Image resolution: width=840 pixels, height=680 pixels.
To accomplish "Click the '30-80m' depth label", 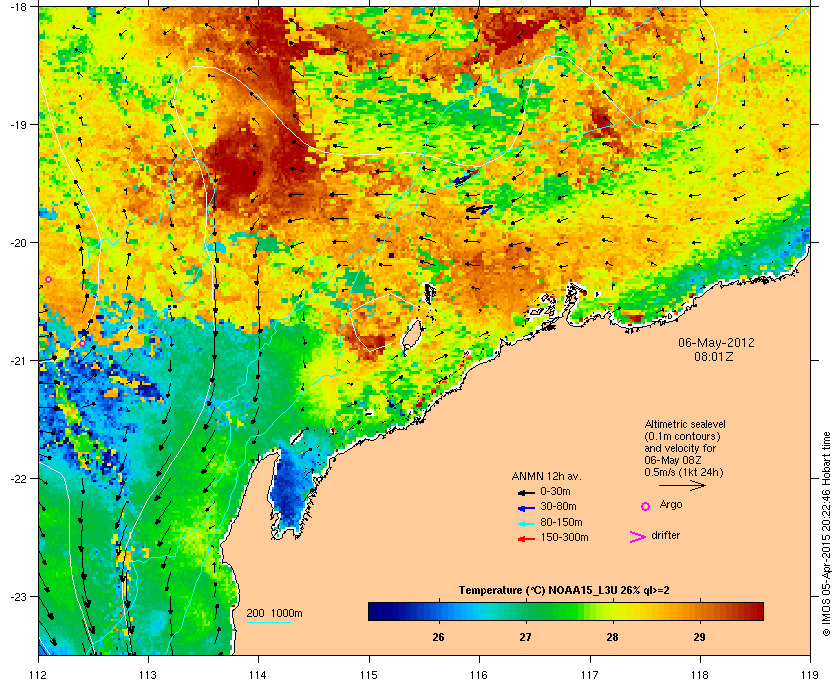I will [558, 506].
